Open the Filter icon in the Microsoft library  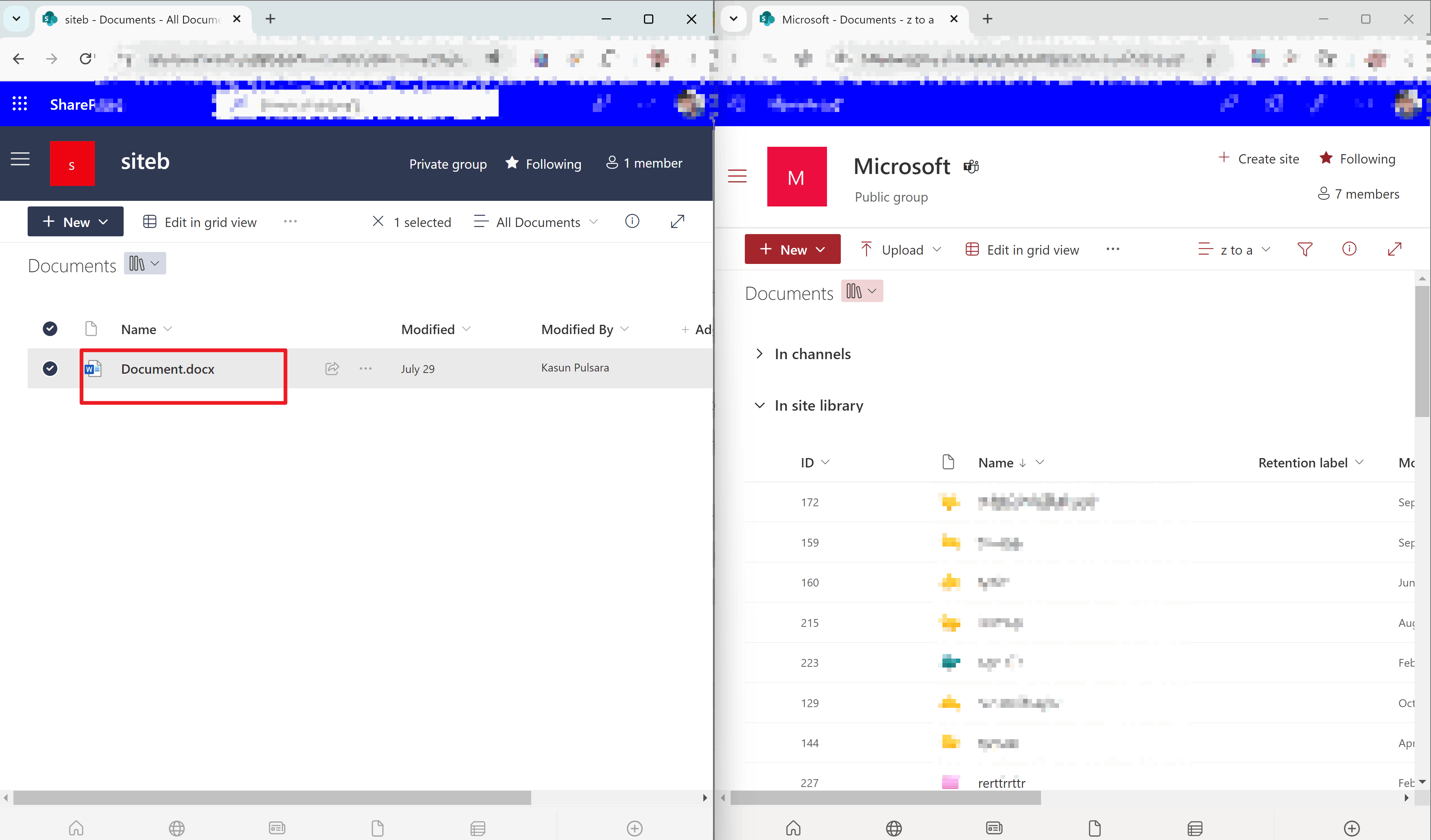pos(1305,249)
